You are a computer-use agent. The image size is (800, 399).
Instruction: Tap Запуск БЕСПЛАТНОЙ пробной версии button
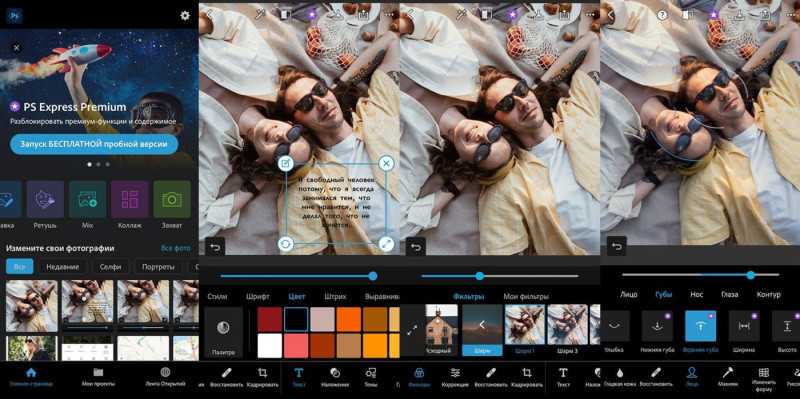(94, 144)
